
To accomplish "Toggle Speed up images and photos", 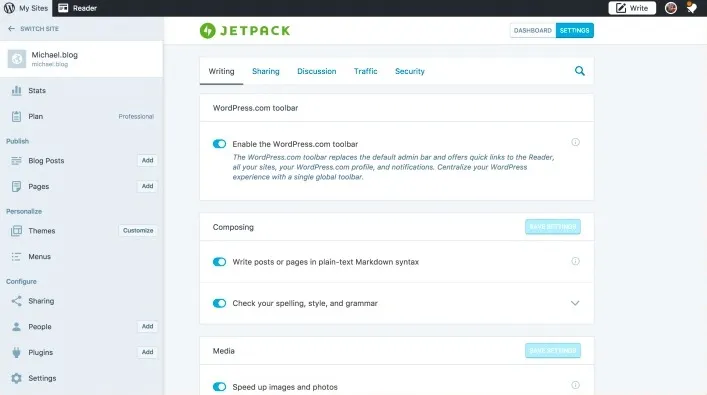I will pos(220,387).
